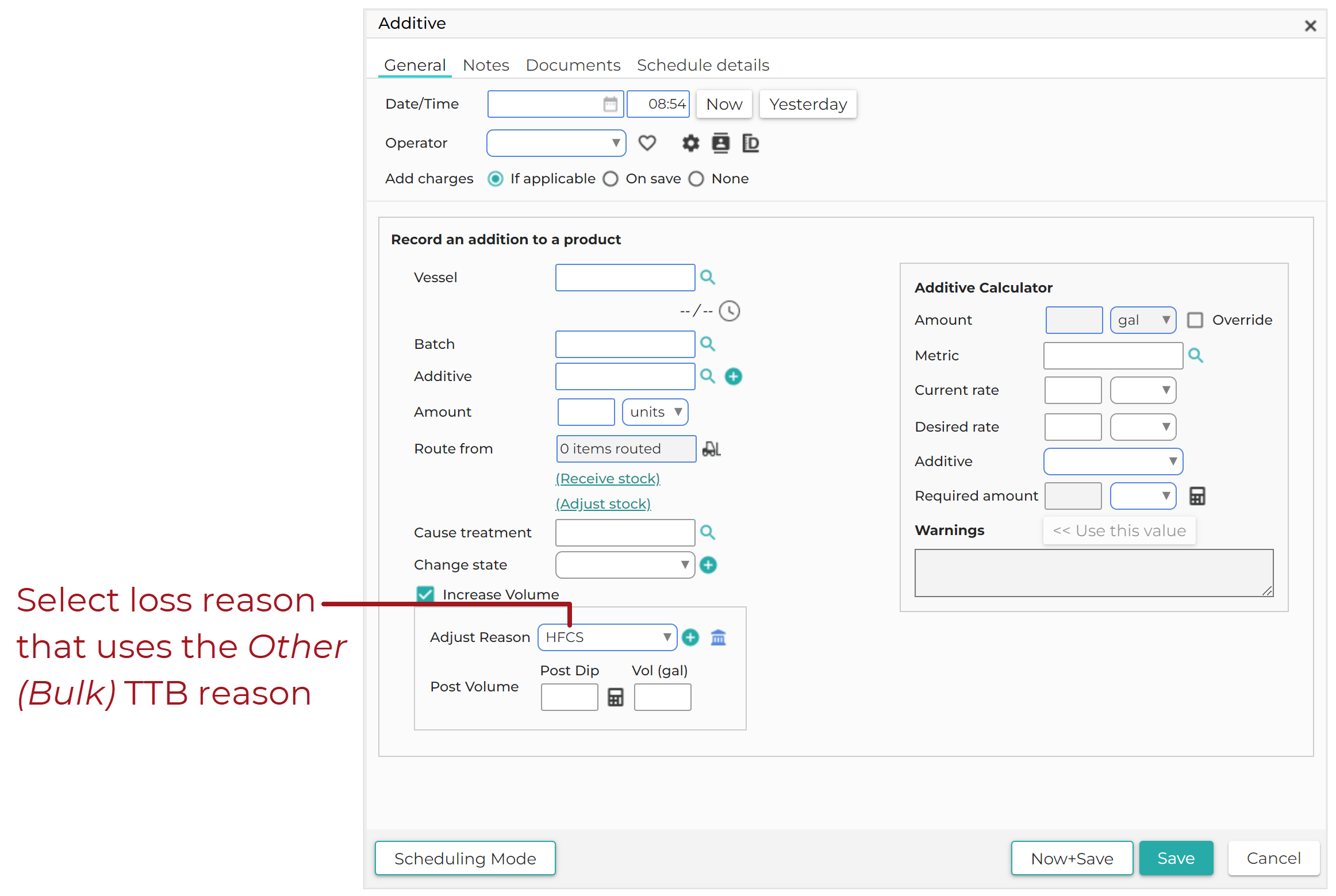The height and width of the screenshot is (896, 1336).
Task: Open the Schedule details tab
Action: point(702,66)
